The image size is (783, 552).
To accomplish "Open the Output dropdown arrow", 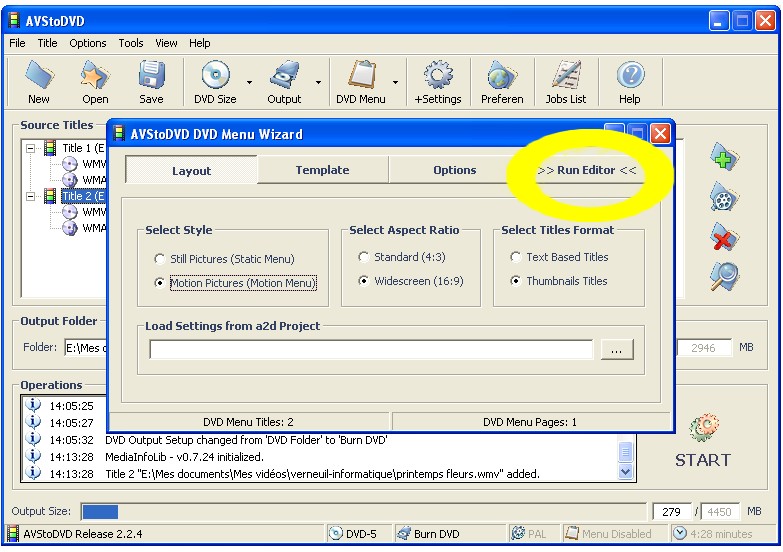I will point(318,83).
